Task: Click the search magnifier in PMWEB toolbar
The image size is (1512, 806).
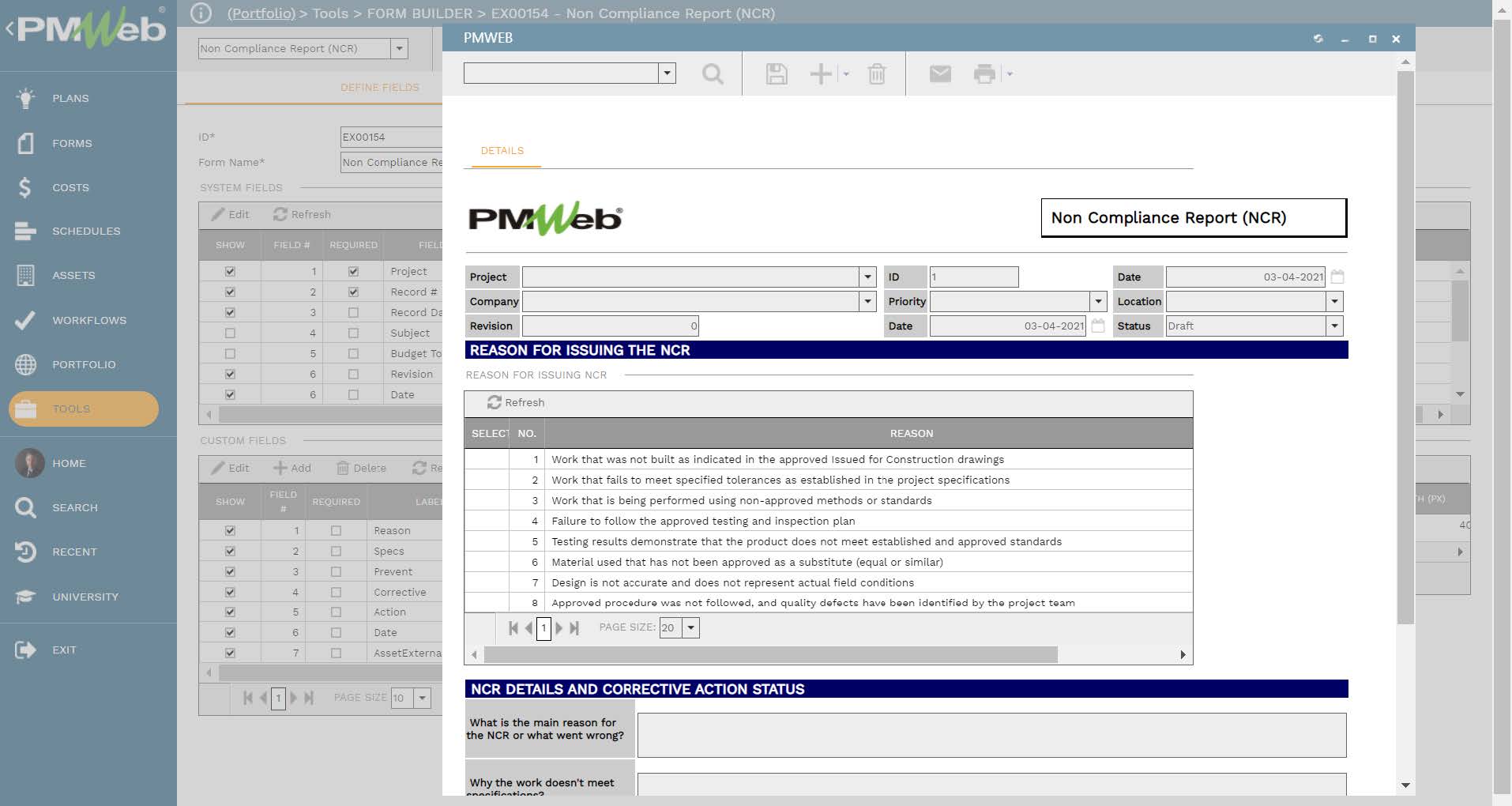Action: click(713, 74)
